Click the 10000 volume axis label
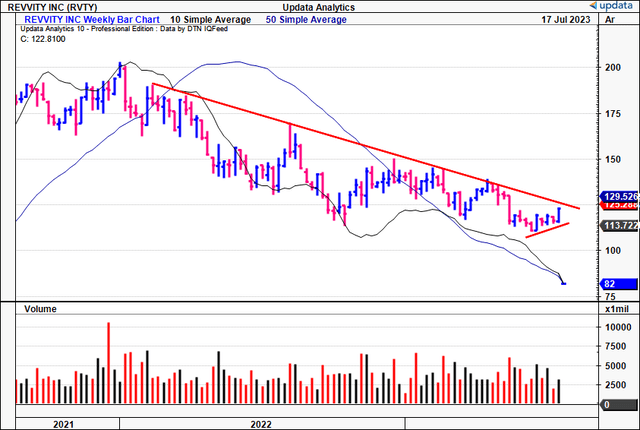Viewport: 640px width, 430px height. click(618, 327)
